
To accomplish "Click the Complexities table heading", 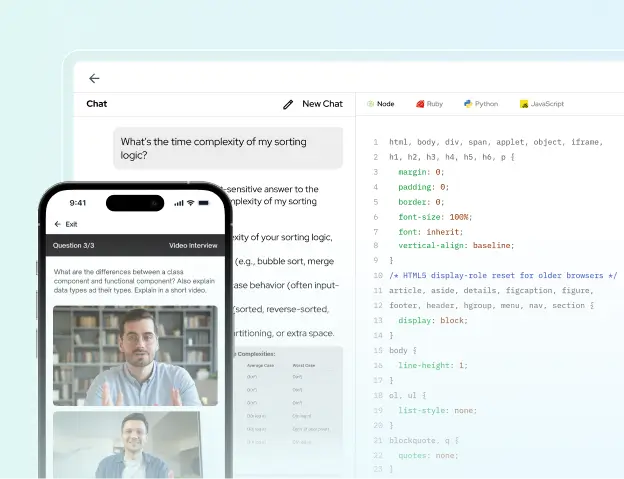I will coord(255,354).
